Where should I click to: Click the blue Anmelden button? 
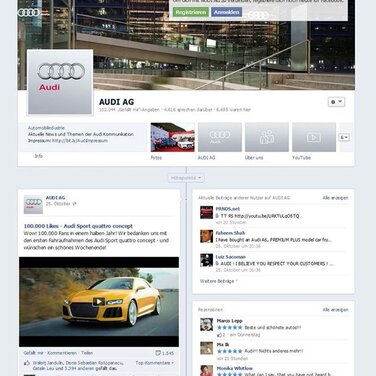(x=226, y=12)
